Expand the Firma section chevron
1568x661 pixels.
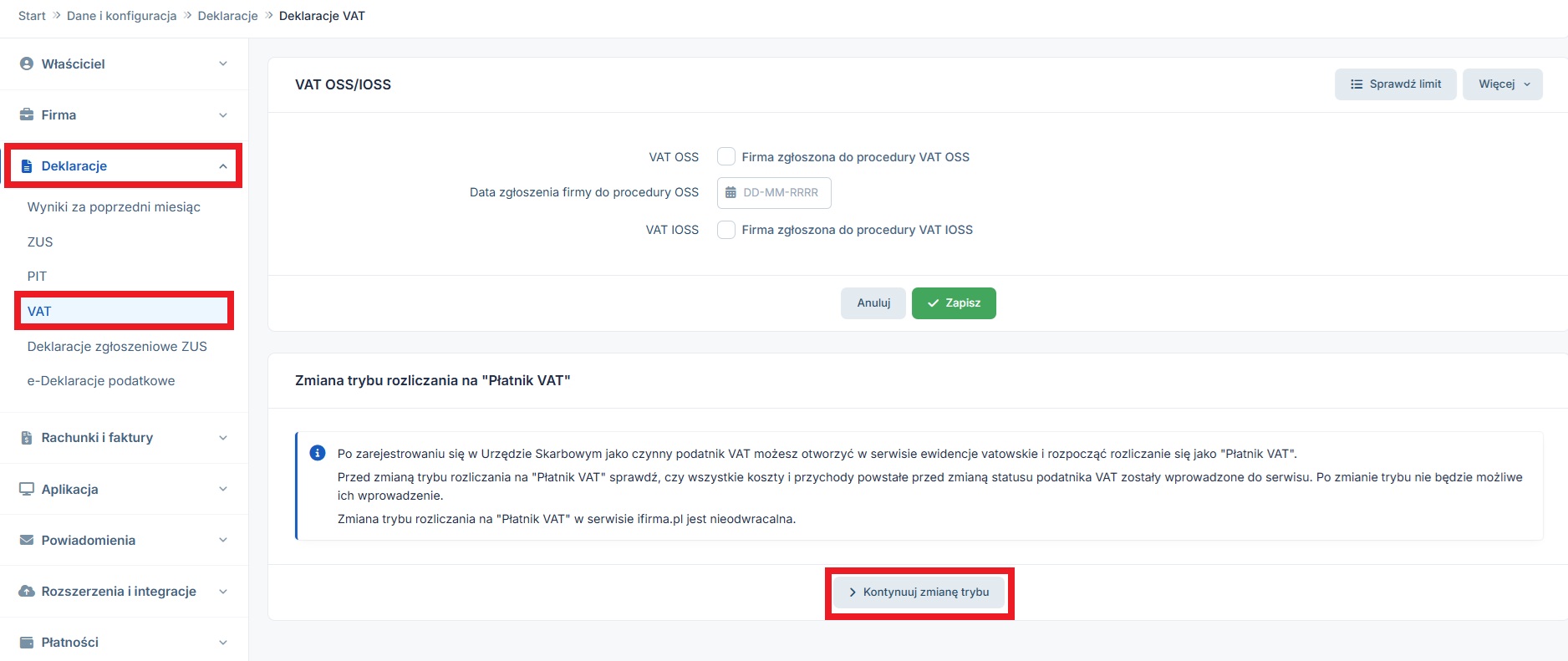point(223,115)
